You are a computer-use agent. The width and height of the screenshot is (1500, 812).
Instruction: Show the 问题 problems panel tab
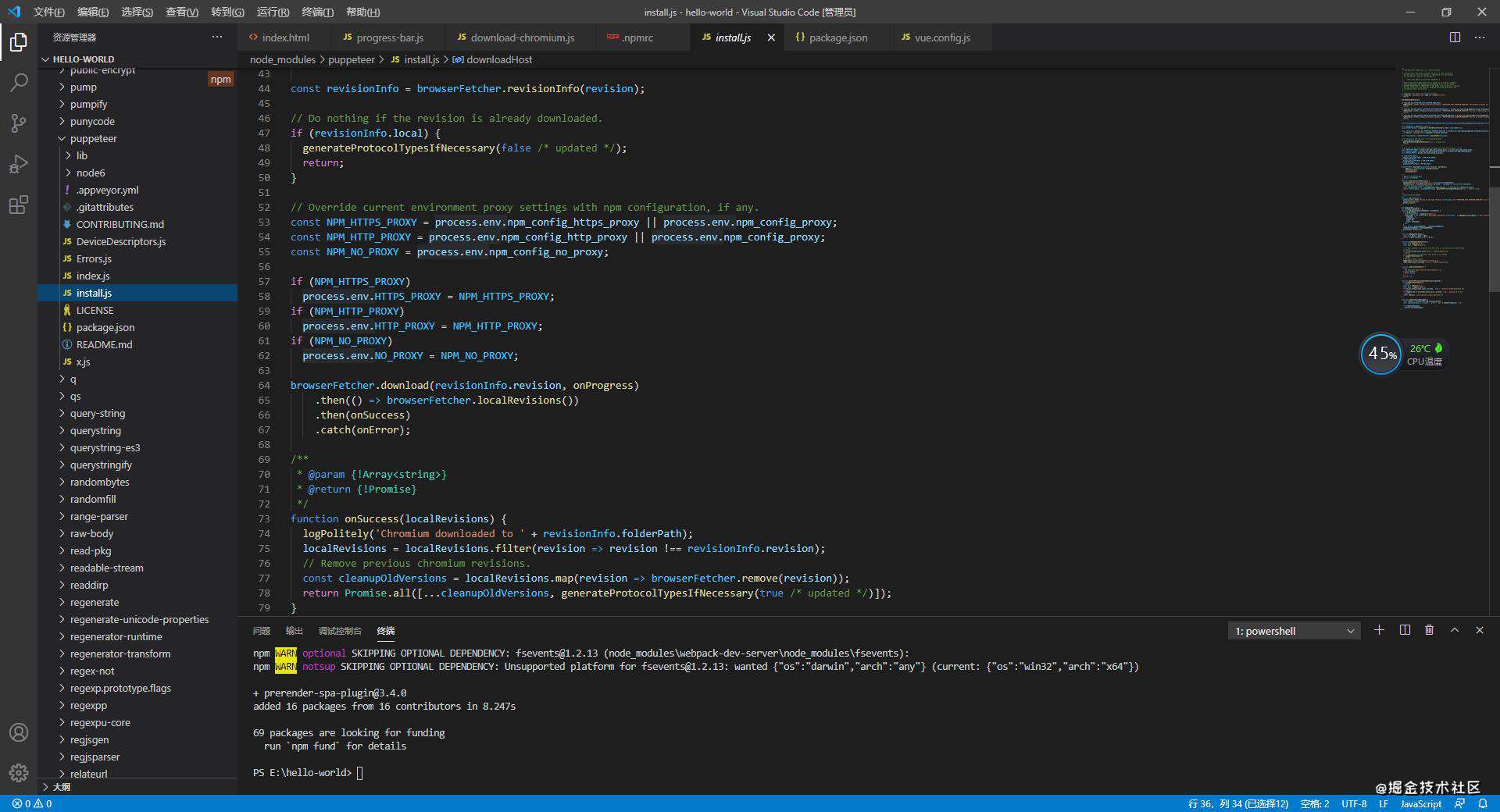262,631
